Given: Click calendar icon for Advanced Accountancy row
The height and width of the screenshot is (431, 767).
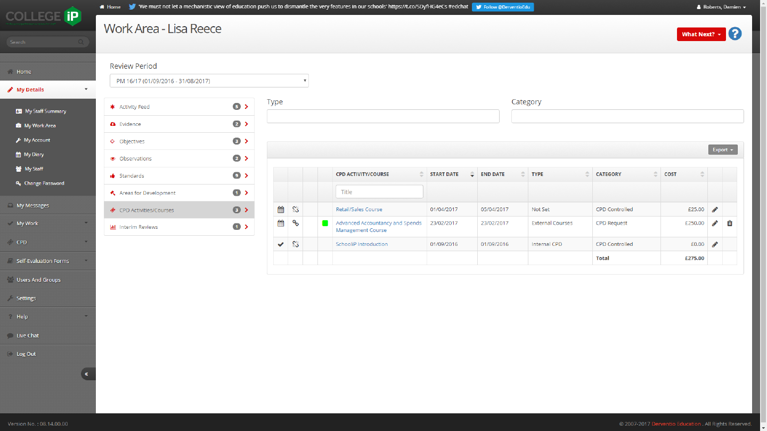Looking at the screenshot, I should [x=280, y=223].
